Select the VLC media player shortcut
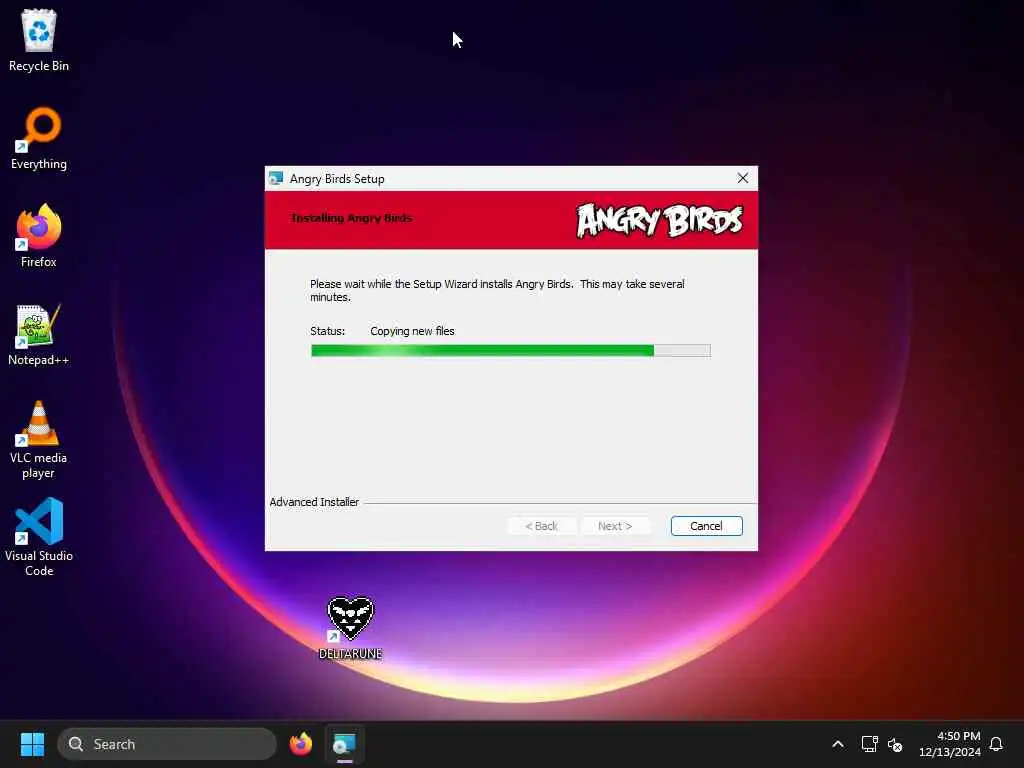Viewport: 1024px width, 768px height. click(39, 440)
